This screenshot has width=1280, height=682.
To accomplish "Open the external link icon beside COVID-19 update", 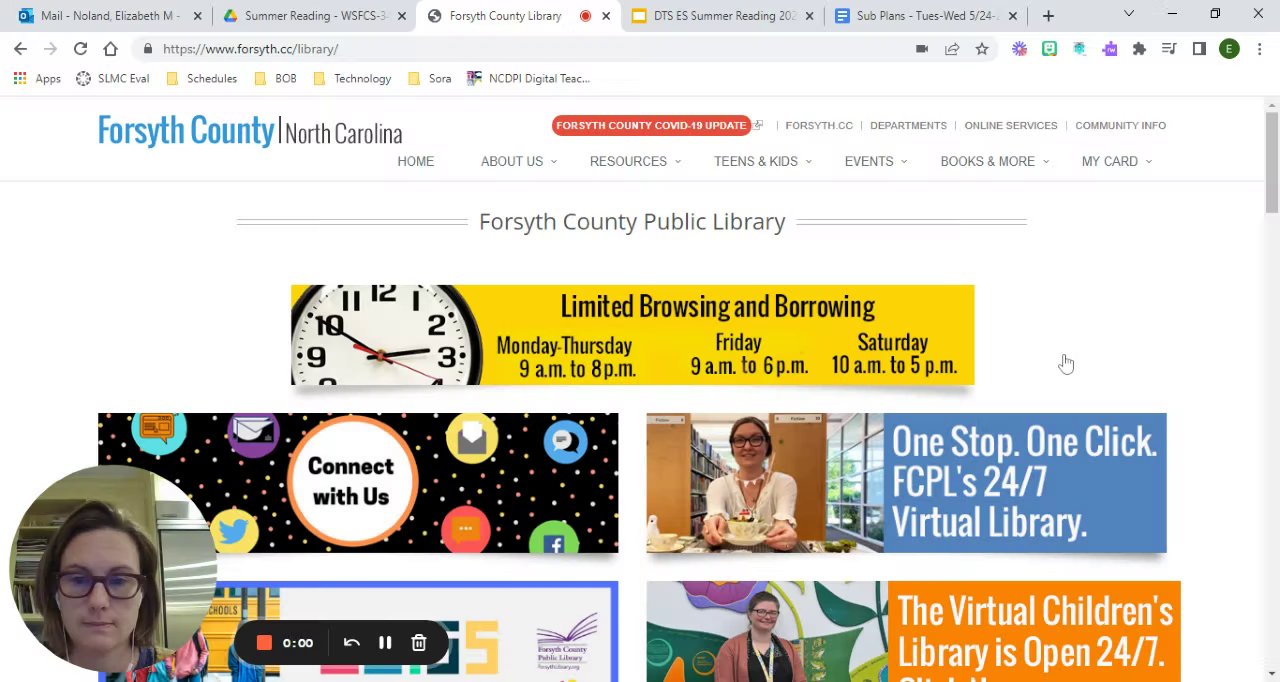I will pos(758,125).
